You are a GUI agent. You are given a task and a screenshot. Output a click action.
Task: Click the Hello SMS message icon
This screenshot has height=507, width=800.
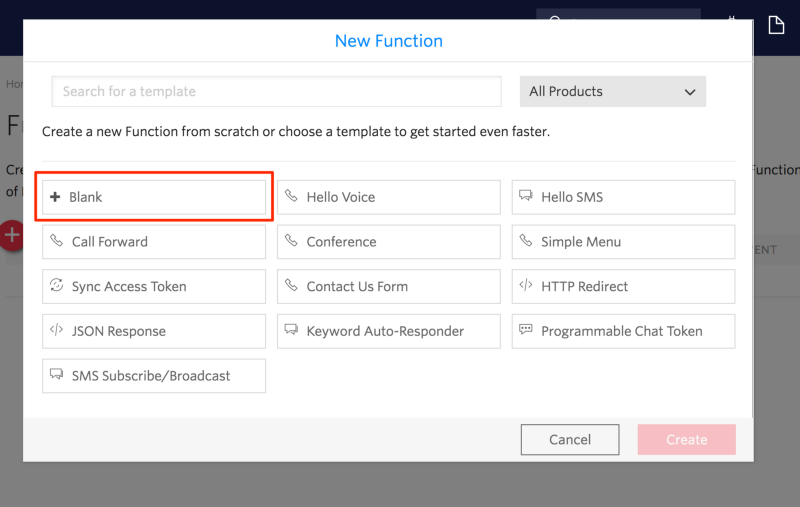click(526, 197)
